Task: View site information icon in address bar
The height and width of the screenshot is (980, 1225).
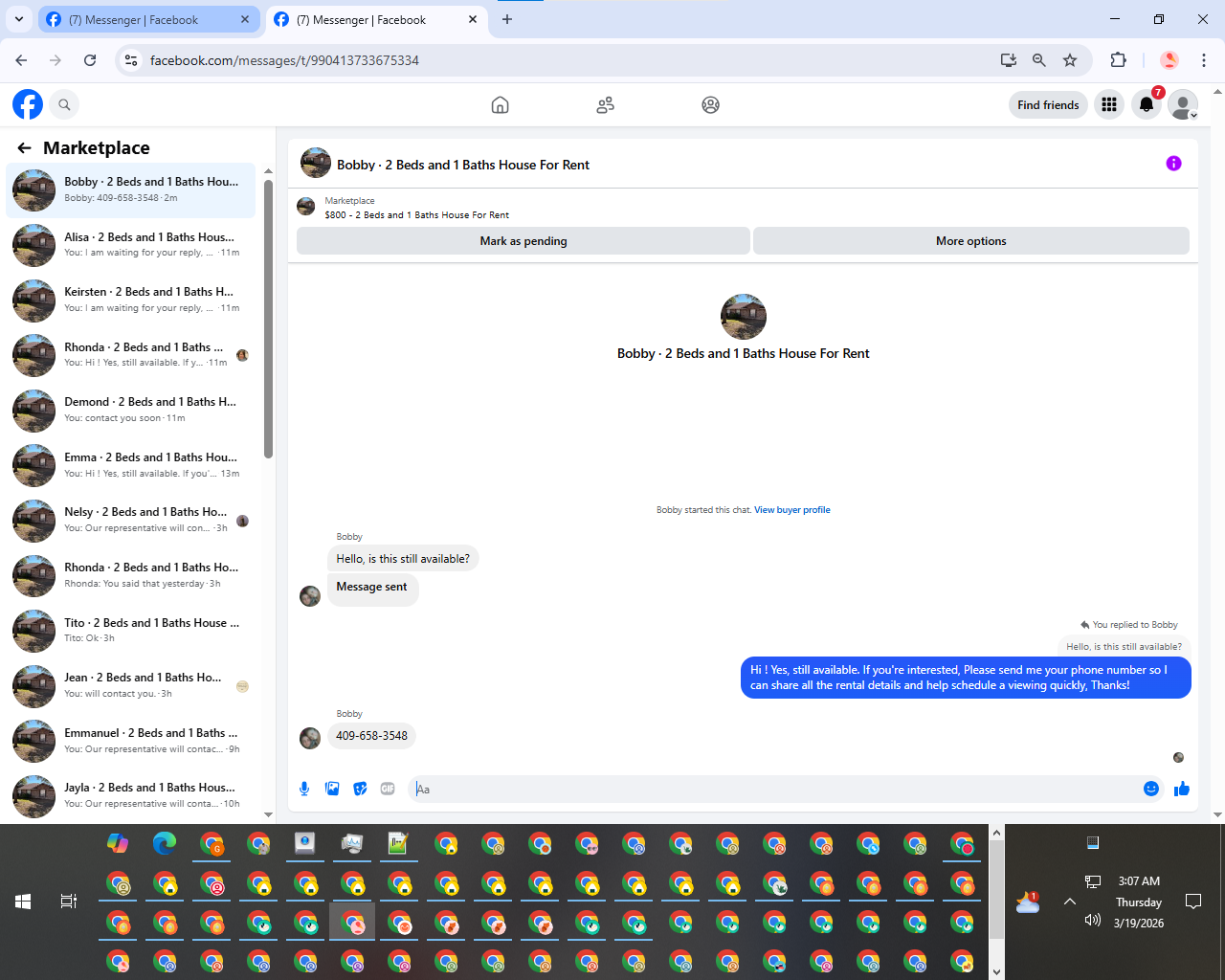Action: 131,60
